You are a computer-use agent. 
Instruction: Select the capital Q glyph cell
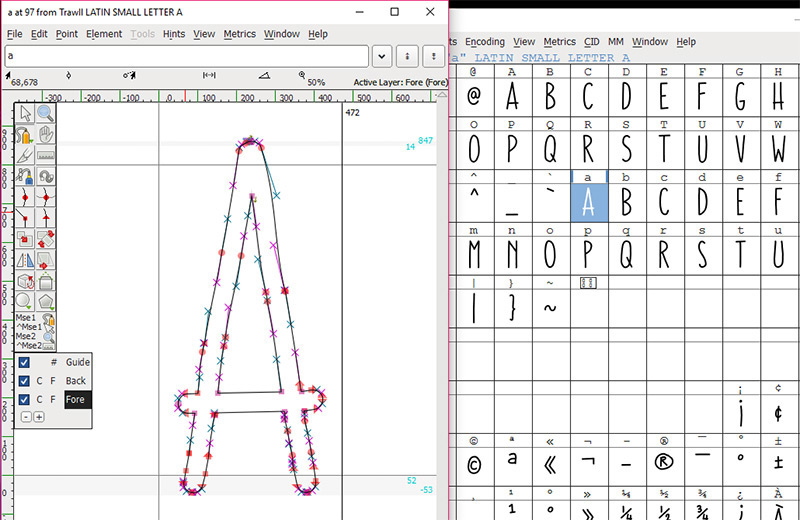(x=550, y=150)
